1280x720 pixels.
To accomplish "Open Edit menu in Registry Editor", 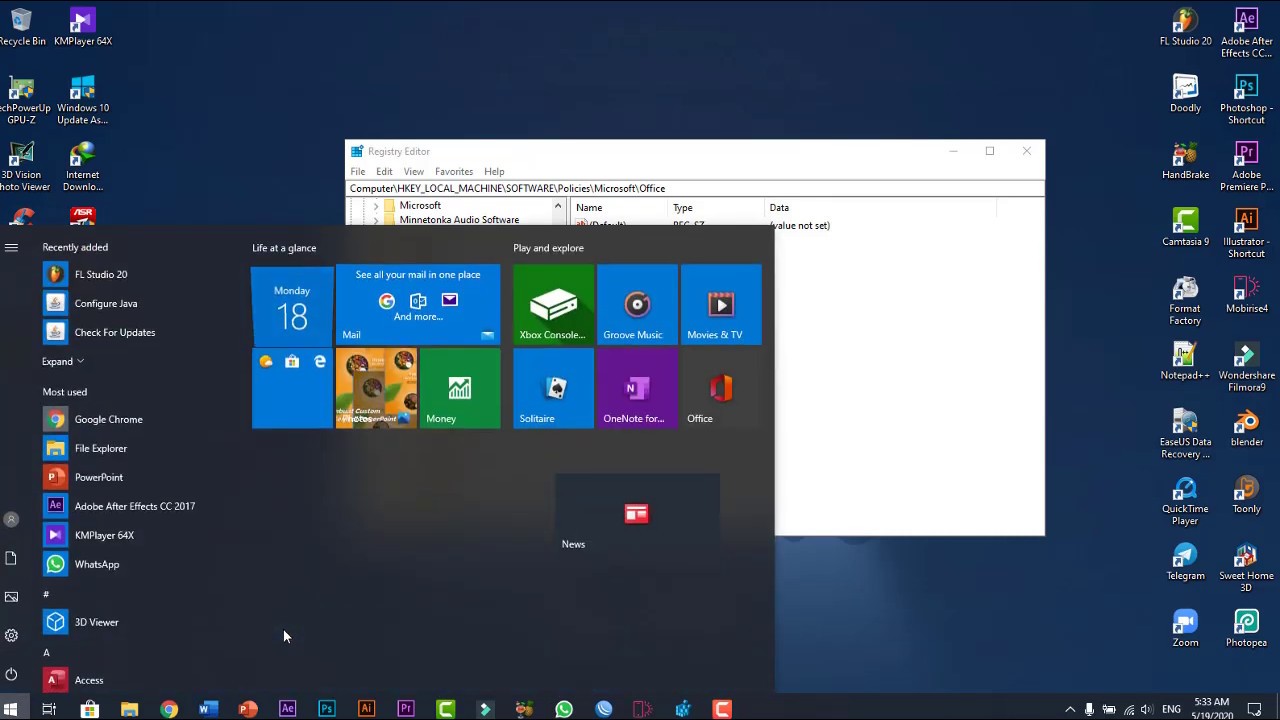I will point(384,171).
